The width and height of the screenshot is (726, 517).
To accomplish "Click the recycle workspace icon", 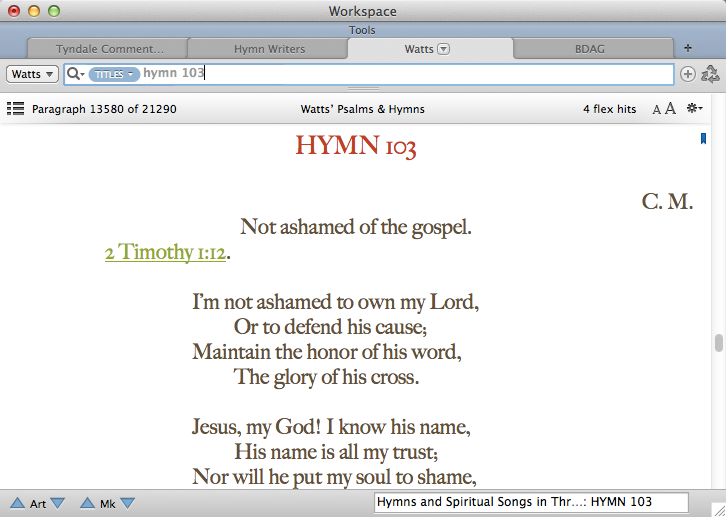I will coord(710,74).
